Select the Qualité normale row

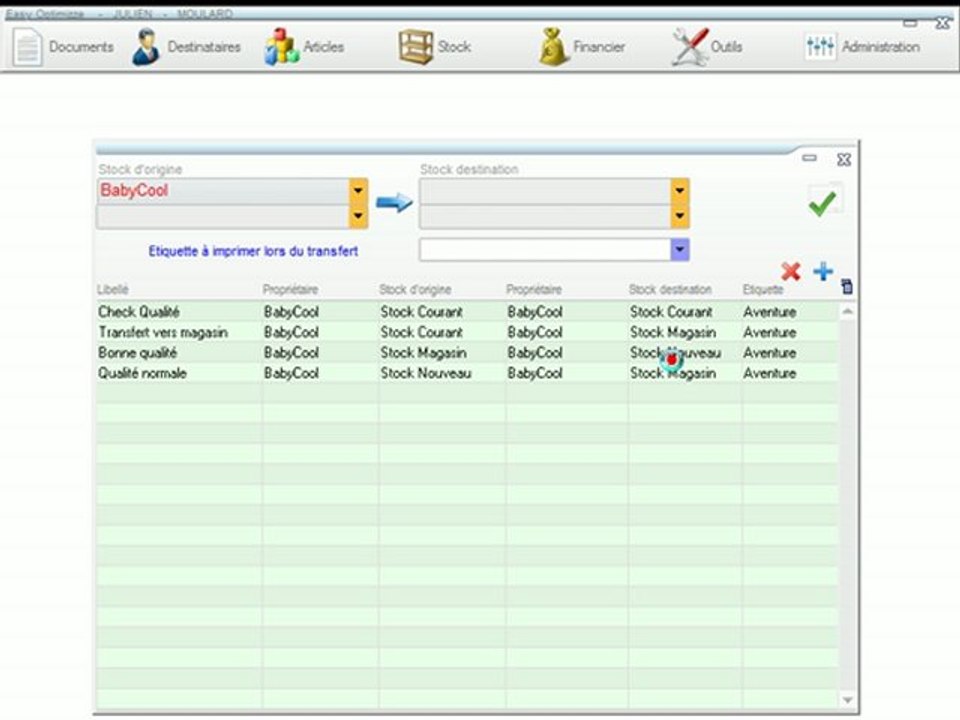click(x=467, y=373)
